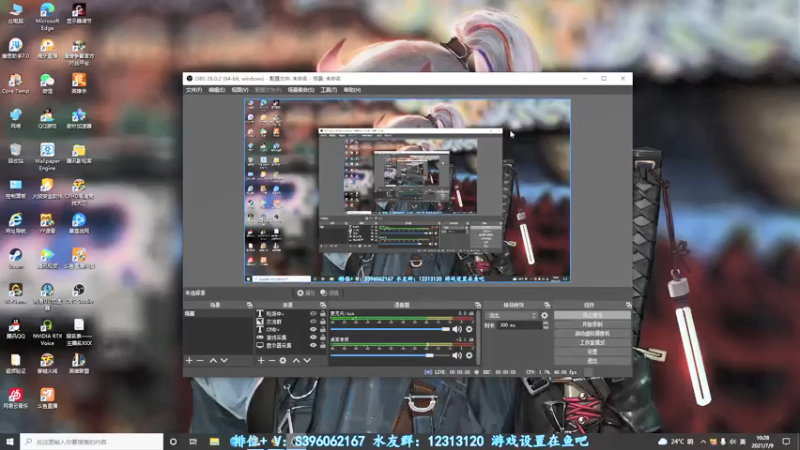
Task: Toggle lock on the display capture source
Action: click(x=322, y=345)
